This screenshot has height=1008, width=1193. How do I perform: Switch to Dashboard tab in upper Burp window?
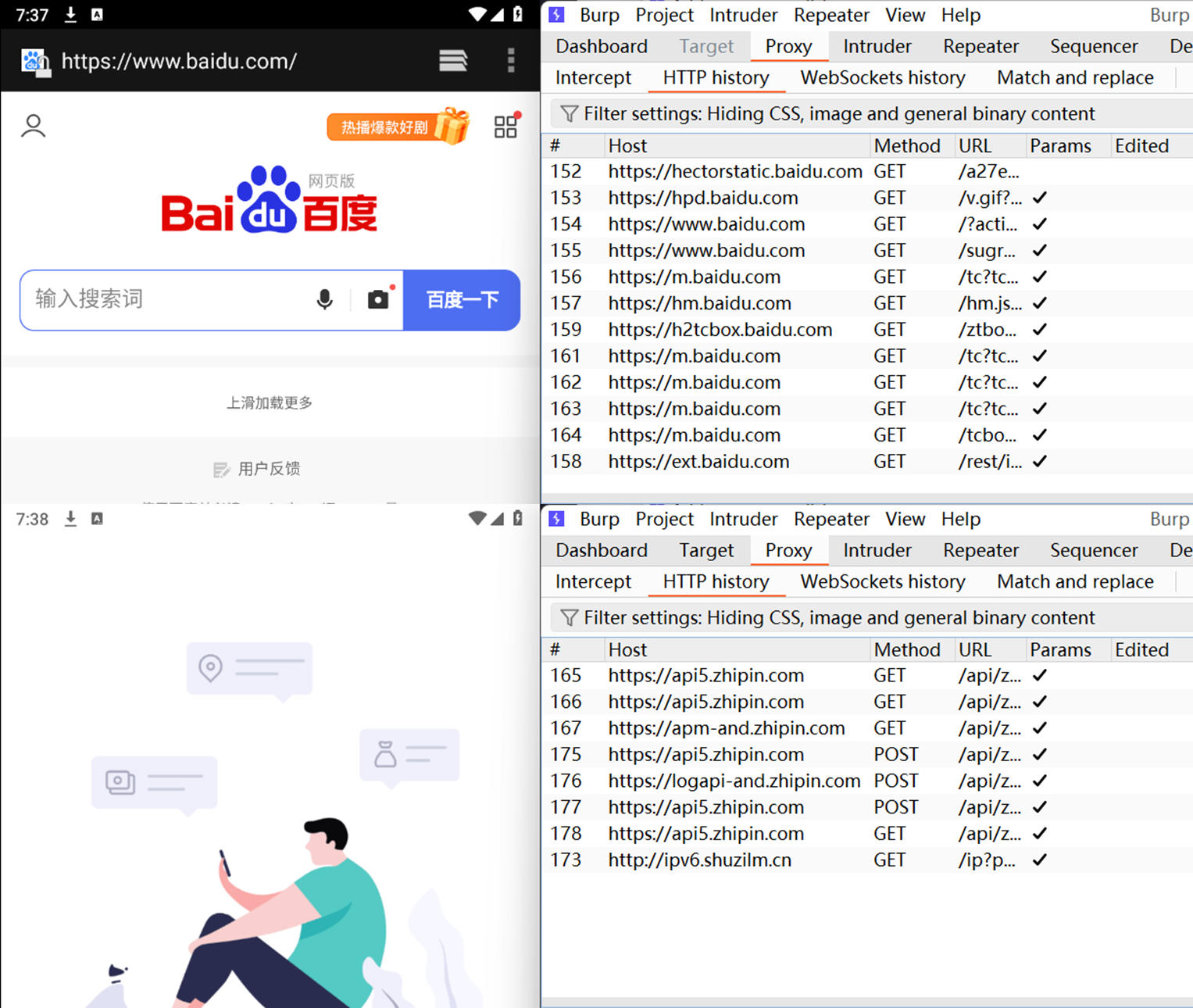[602, 46]
